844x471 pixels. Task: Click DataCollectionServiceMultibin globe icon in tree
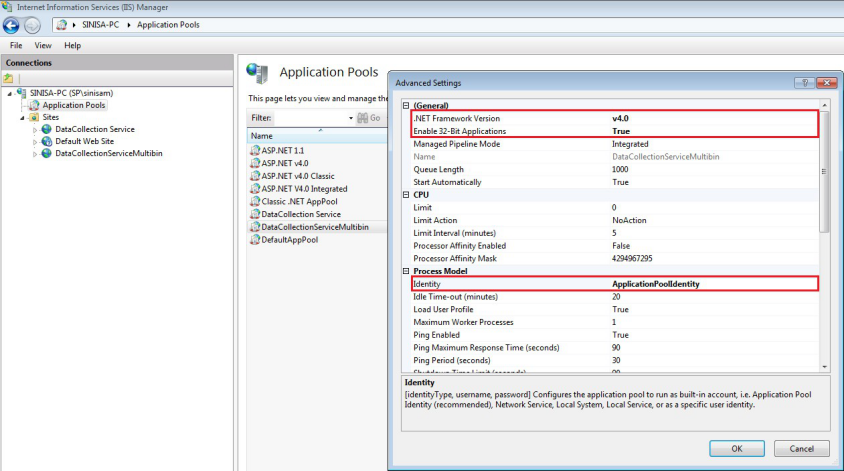[x=47, y=153]
